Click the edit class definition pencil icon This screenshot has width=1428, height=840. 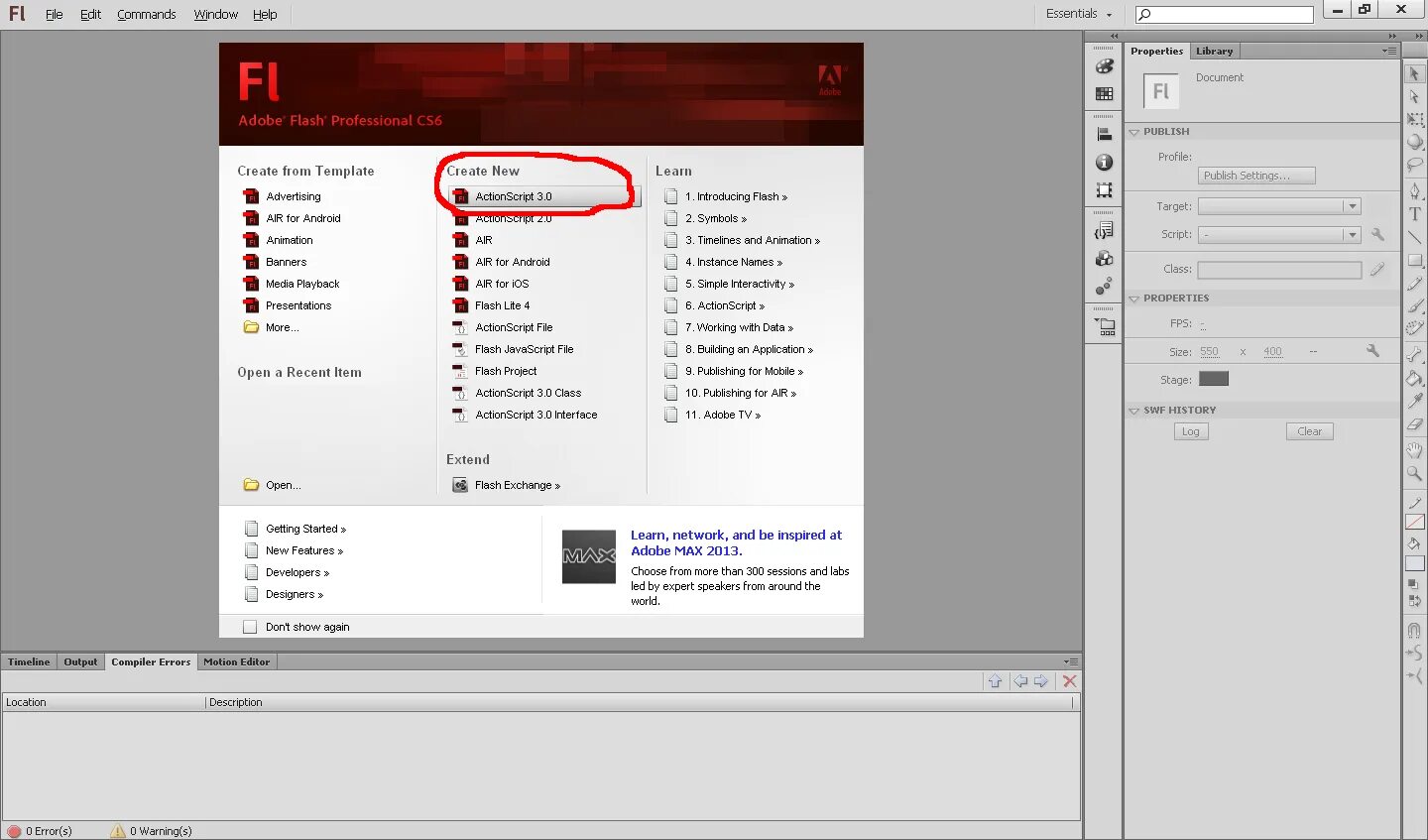click(1377, 269)
